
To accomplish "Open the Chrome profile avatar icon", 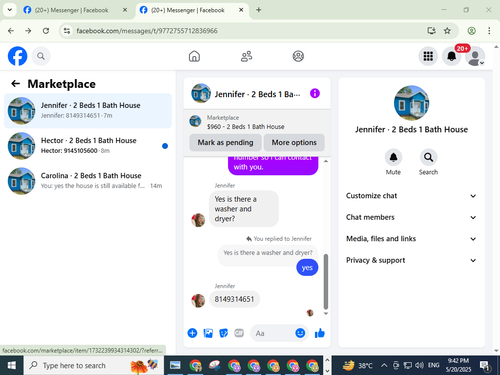I will [471, 31].
